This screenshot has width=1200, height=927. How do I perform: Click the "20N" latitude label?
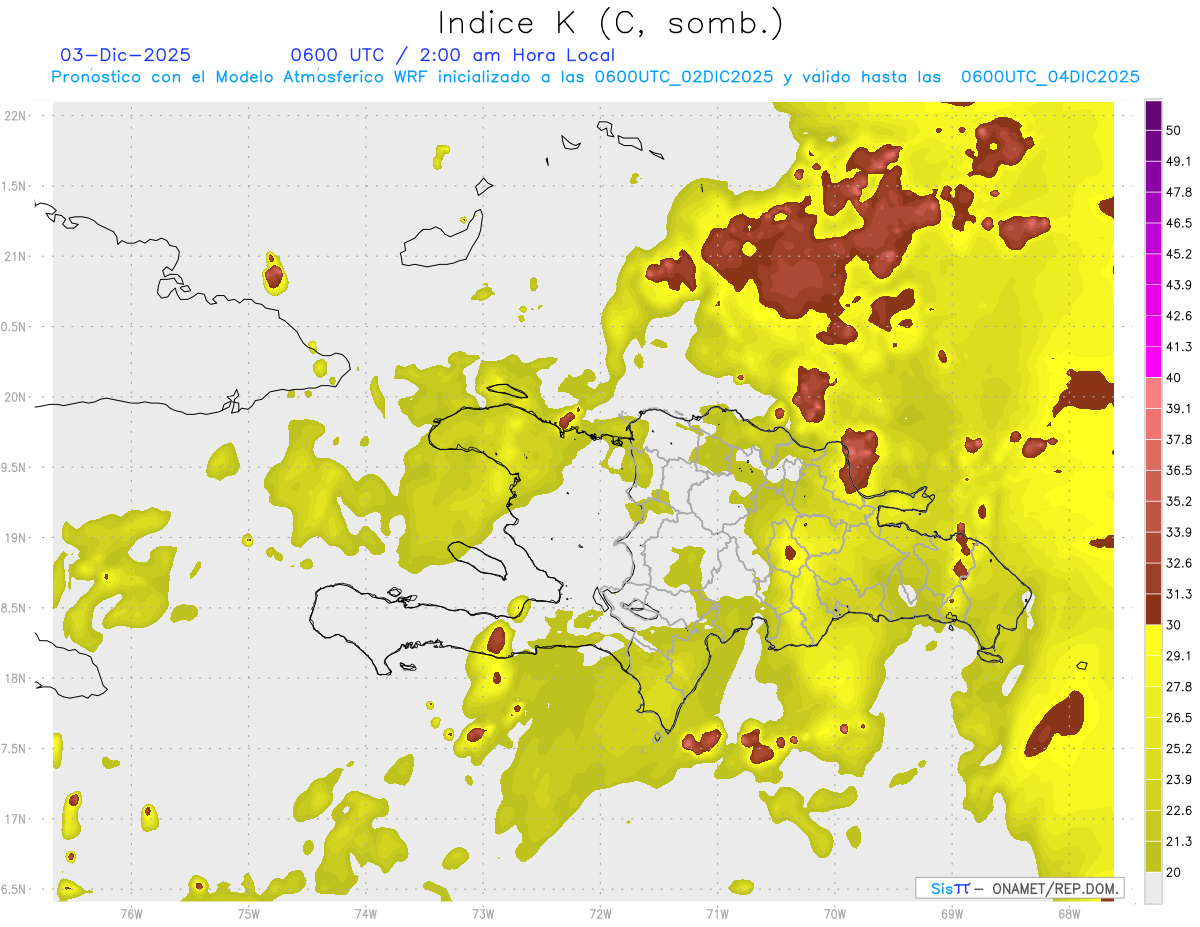(15, 397)
